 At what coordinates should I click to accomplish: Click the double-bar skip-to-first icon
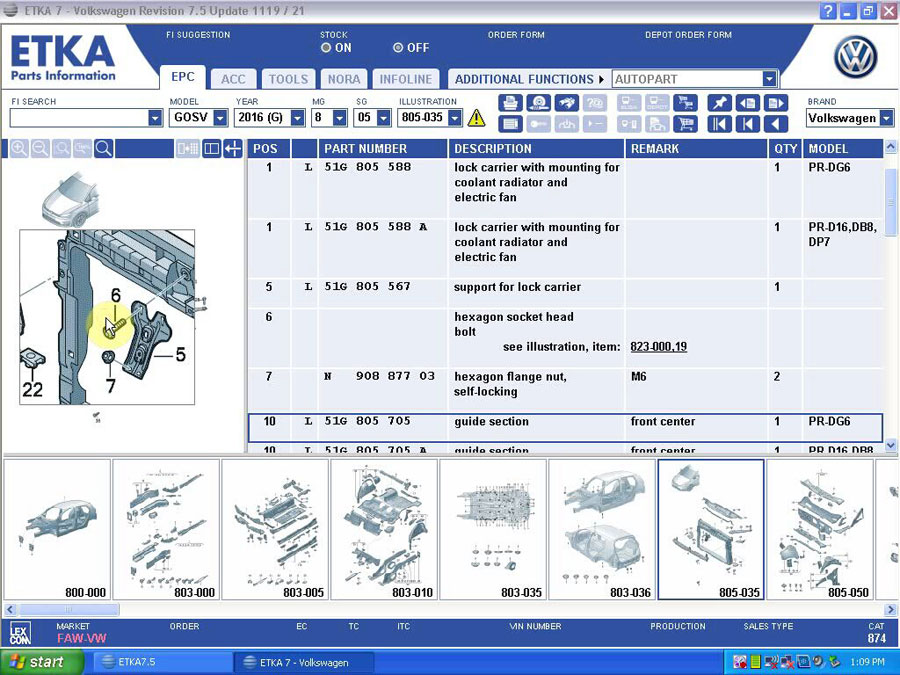719,123
